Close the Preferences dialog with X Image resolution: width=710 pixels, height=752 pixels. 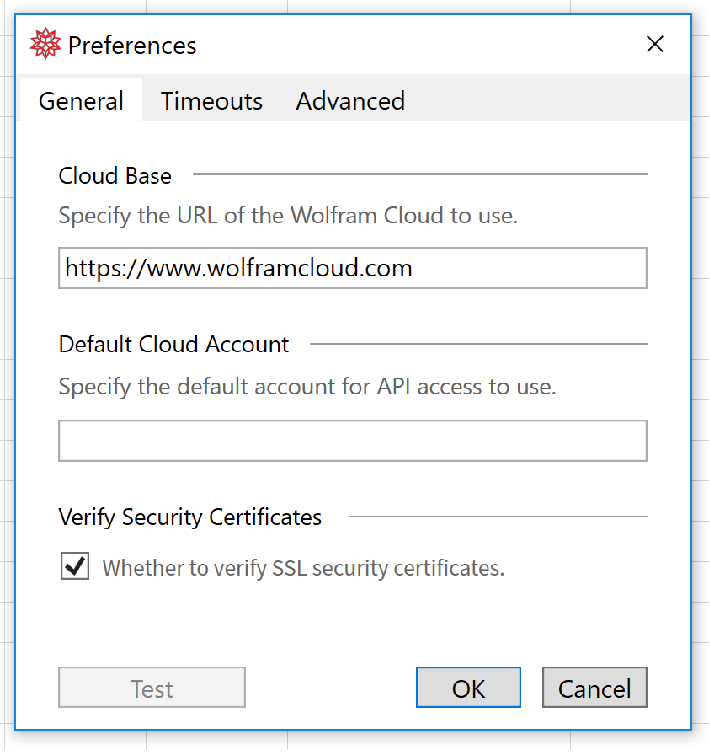coord(655,44)
